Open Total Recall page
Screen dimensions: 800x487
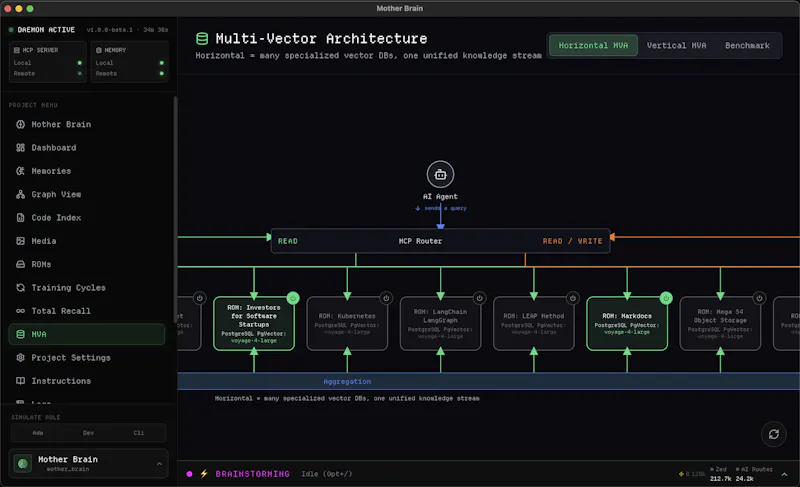click(x=87, y=311)
